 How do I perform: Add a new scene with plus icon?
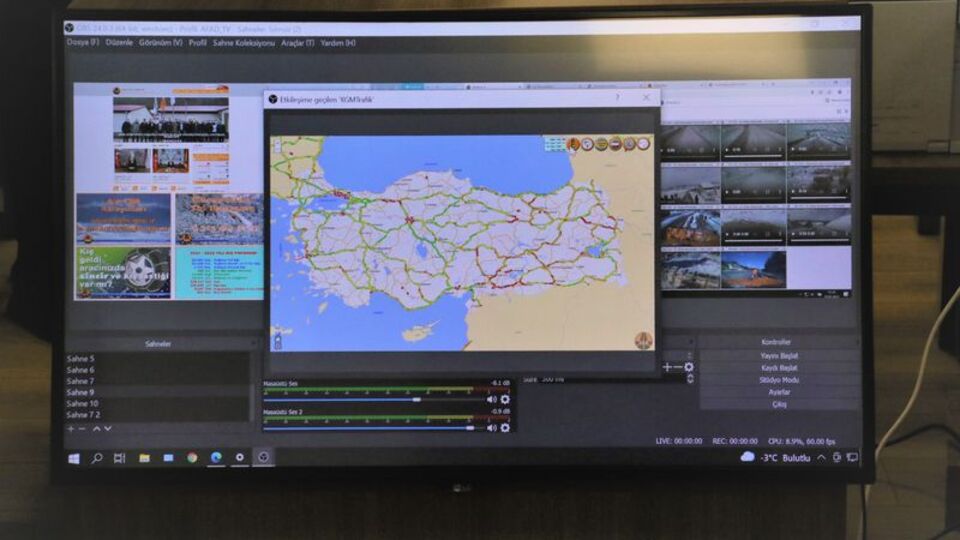71,429
